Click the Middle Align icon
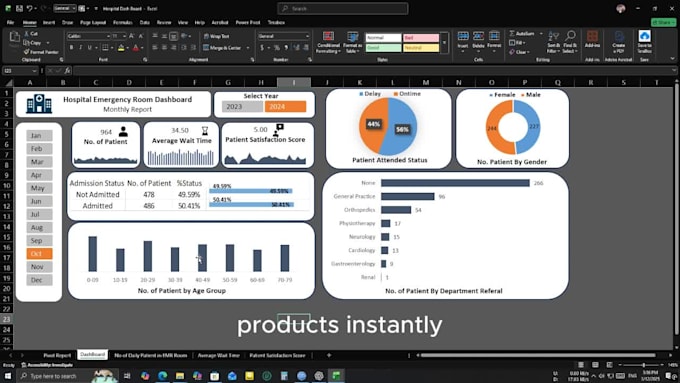Viewport: 680px width, 383px height. (164, 36)
